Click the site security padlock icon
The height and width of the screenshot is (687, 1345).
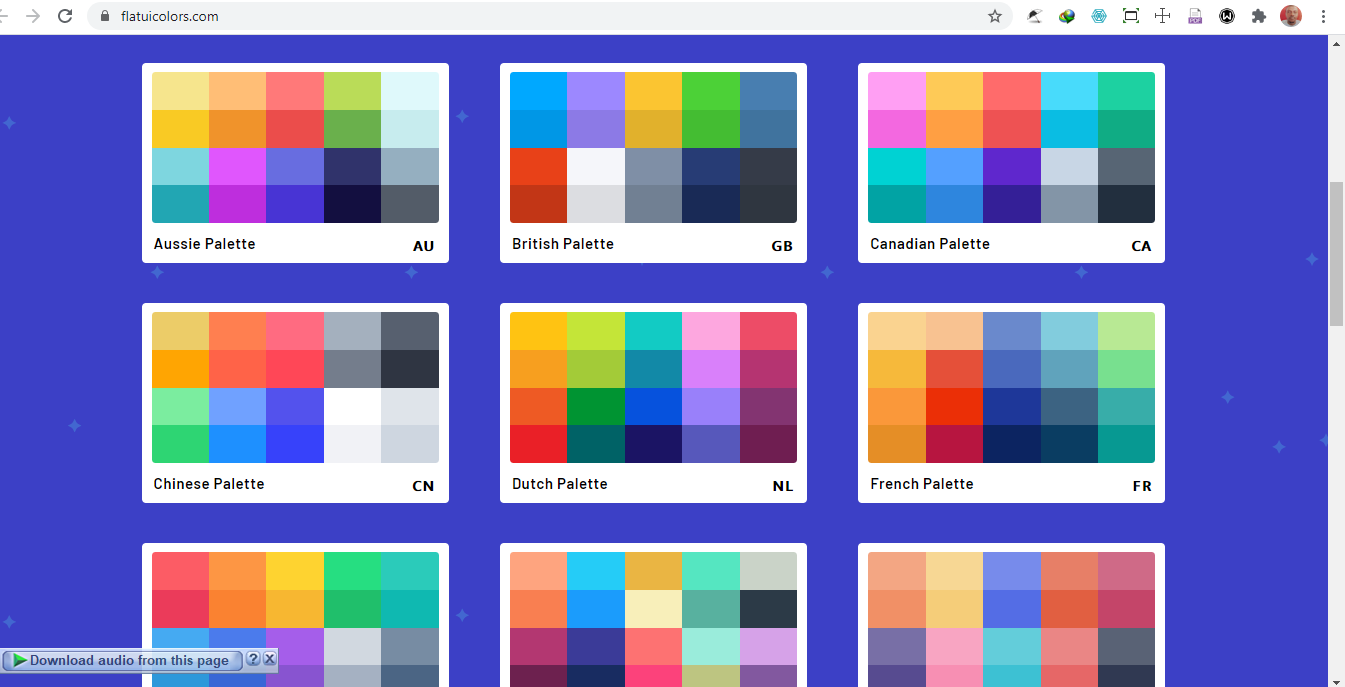coord(104,16)
